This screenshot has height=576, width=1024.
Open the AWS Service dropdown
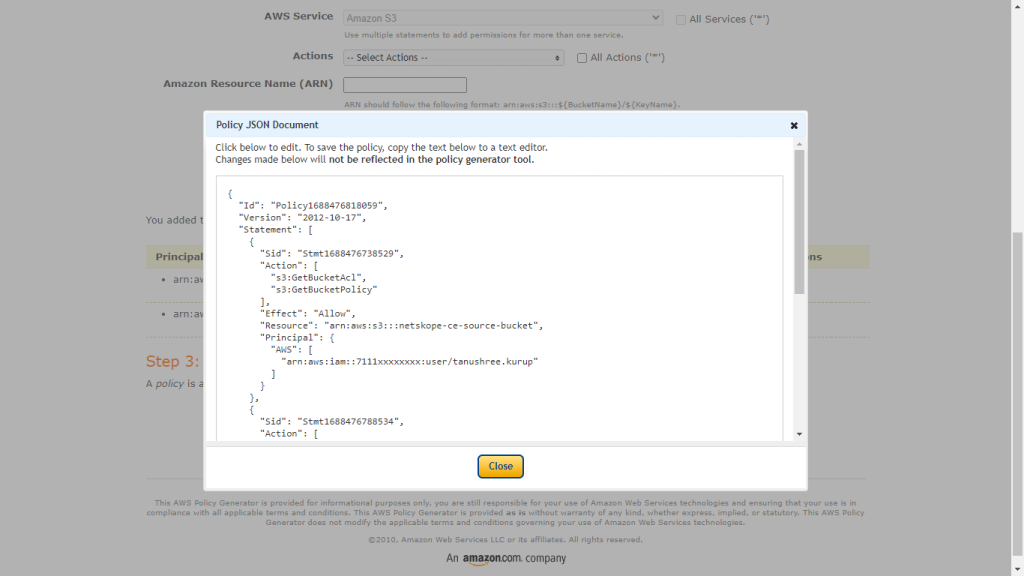tap(503, 18)
